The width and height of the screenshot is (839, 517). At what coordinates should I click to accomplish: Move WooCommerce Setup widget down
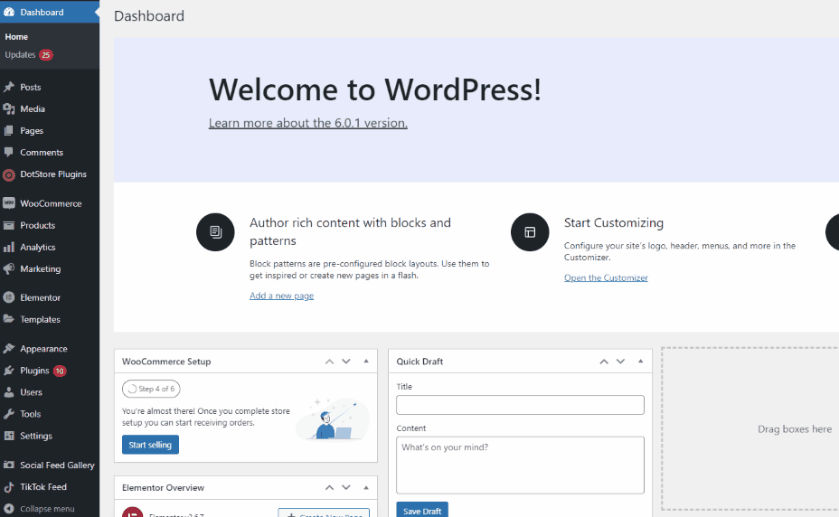click(346, 361)
